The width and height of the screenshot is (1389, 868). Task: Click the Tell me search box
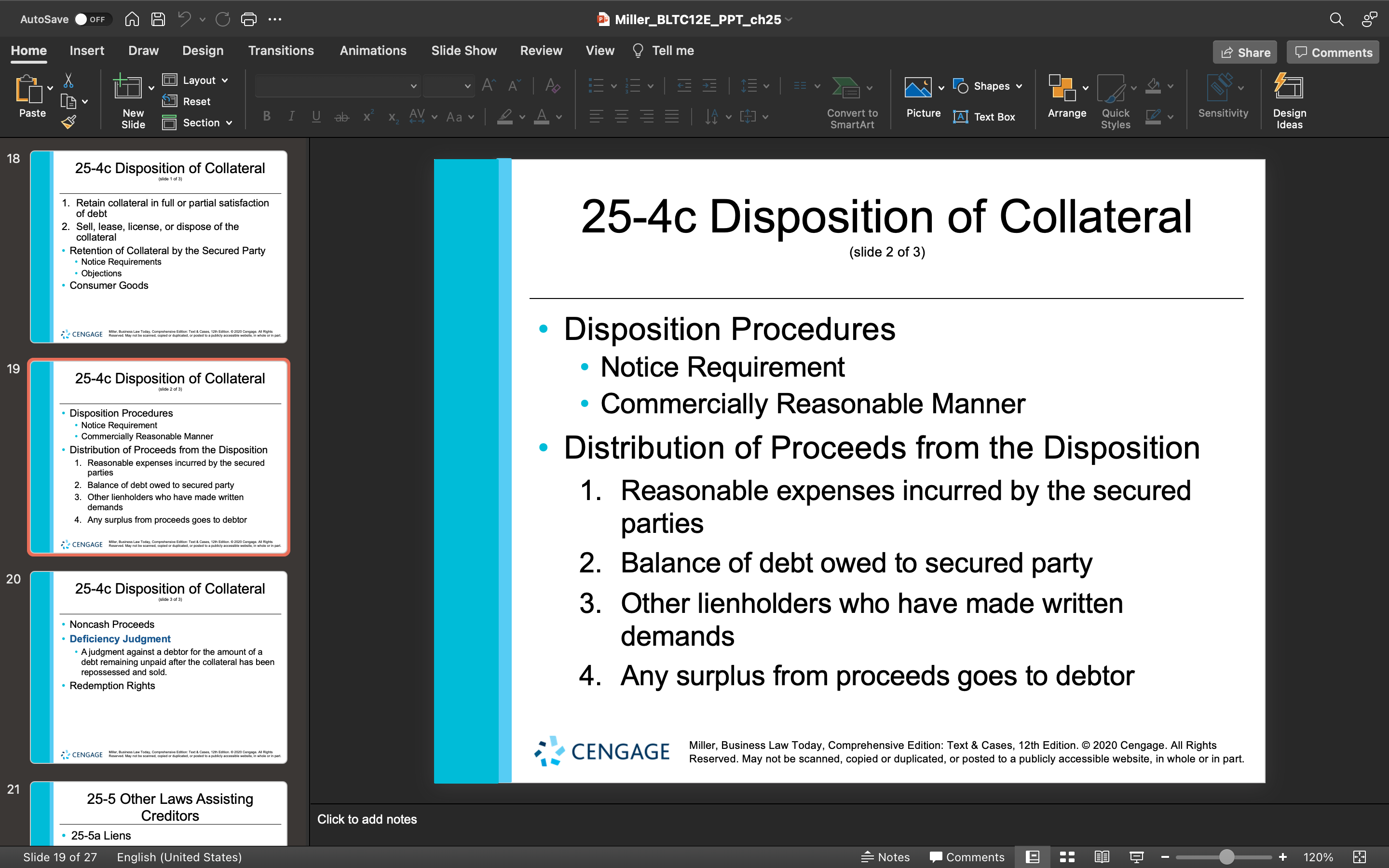pos(663,51)
